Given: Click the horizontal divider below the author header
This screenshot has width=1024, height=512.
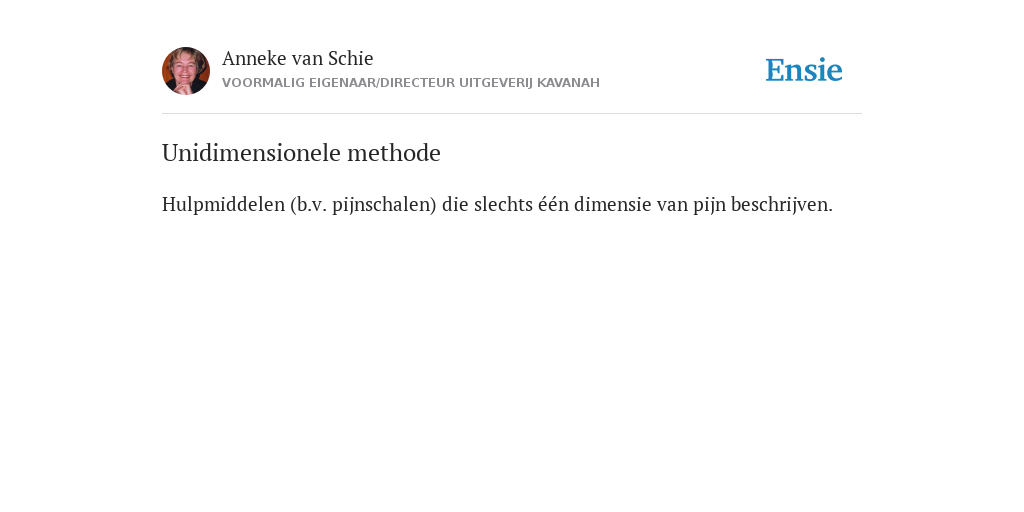Looking at the screenshot, I should [512, 114].
